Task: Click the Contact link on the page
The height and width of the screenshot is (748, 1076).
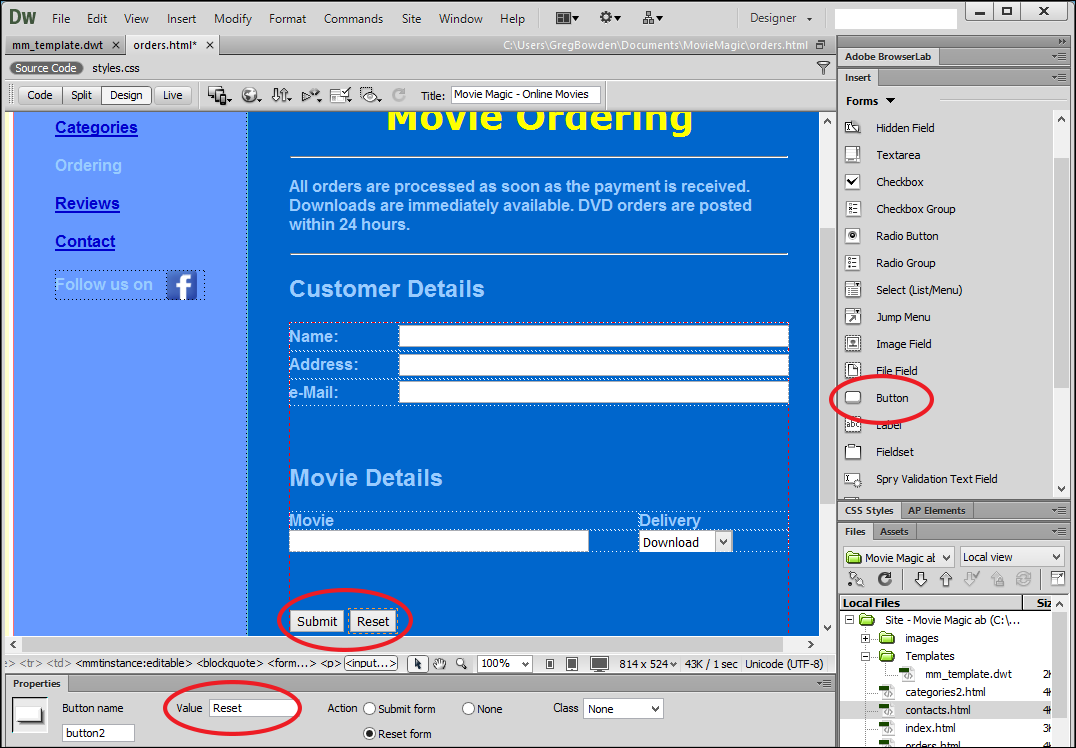Action: pos(85,242)
